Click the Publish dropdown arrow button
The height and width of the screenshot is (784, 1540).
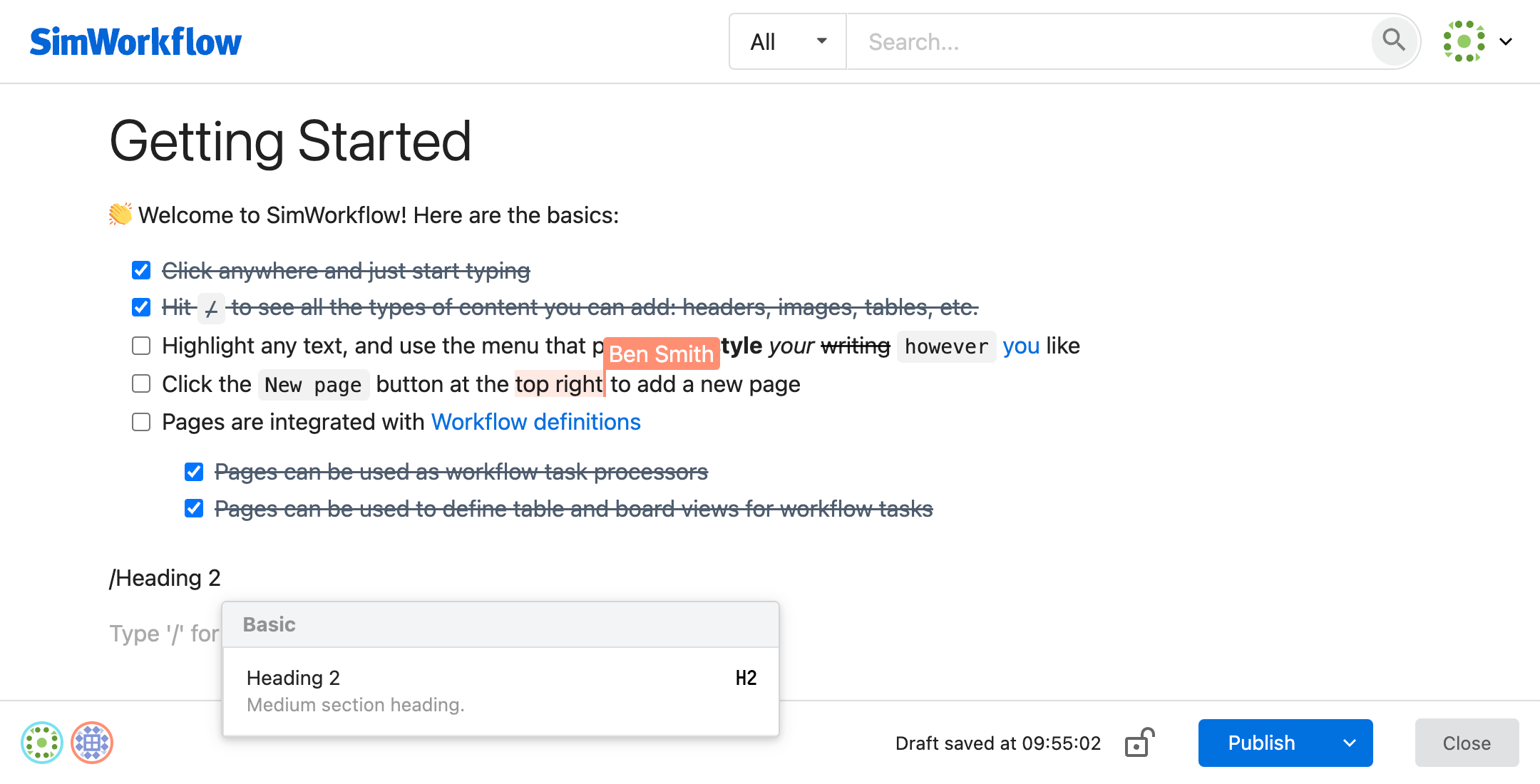[x=1350, y=742]
